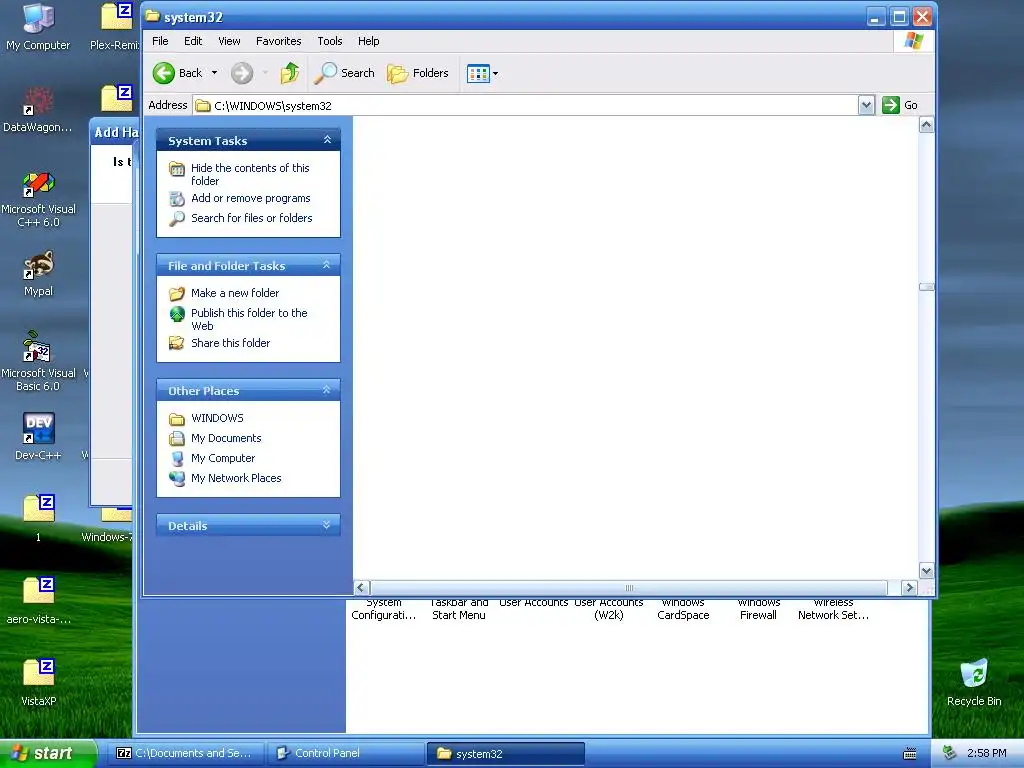
Task: Open the View menu
Action: tap(229, 41)
